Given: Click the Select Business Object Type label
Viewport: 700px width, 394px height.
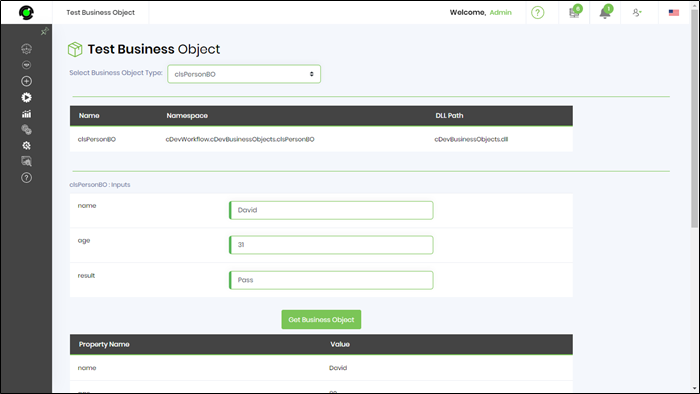Looking at the screenshot, I should pyautogui.click(x=116, y=73).
